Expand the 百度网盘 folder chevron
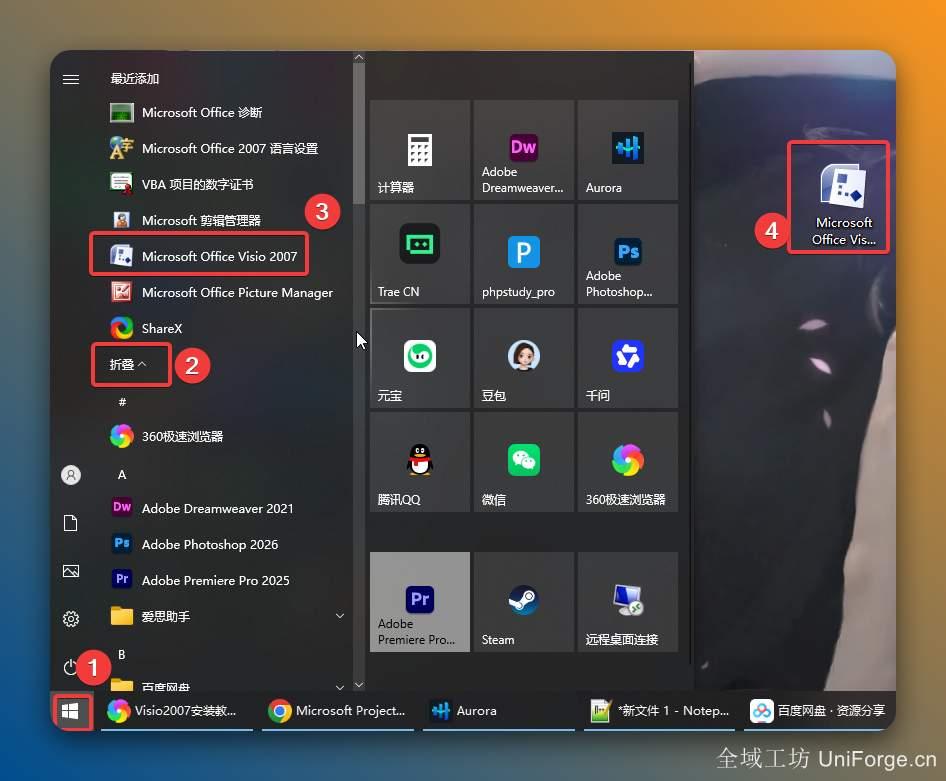 (x=340, y=686)
